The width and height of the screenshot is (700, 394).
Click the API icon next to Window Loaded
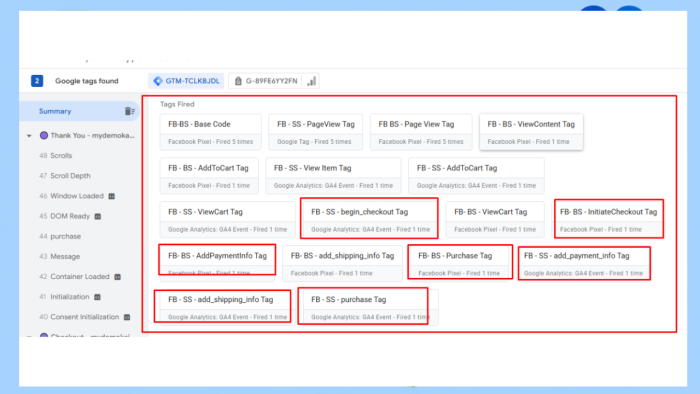(x=112, y=196)
